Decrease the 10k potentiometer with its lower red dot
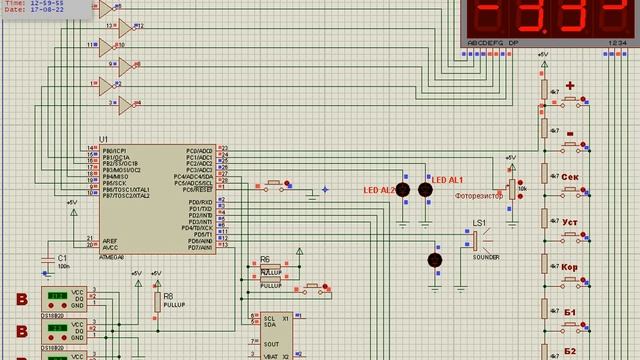The width and height of the screenshot is (640, 360). [x=520, y=196]
